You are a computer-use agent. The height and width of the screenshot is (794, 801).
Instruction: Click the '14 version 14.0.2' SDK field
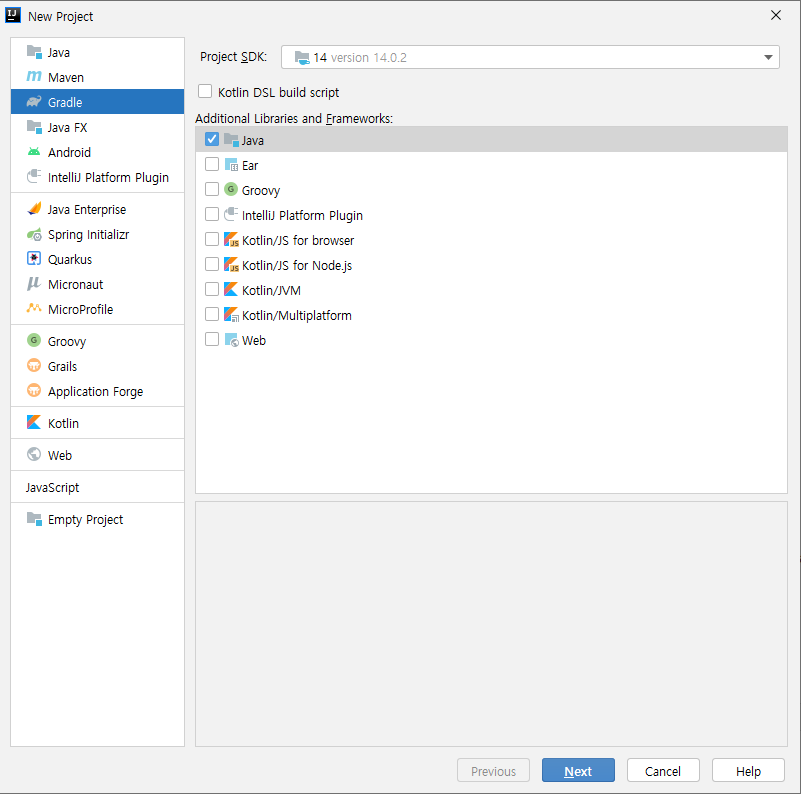(x=530, y=57)
